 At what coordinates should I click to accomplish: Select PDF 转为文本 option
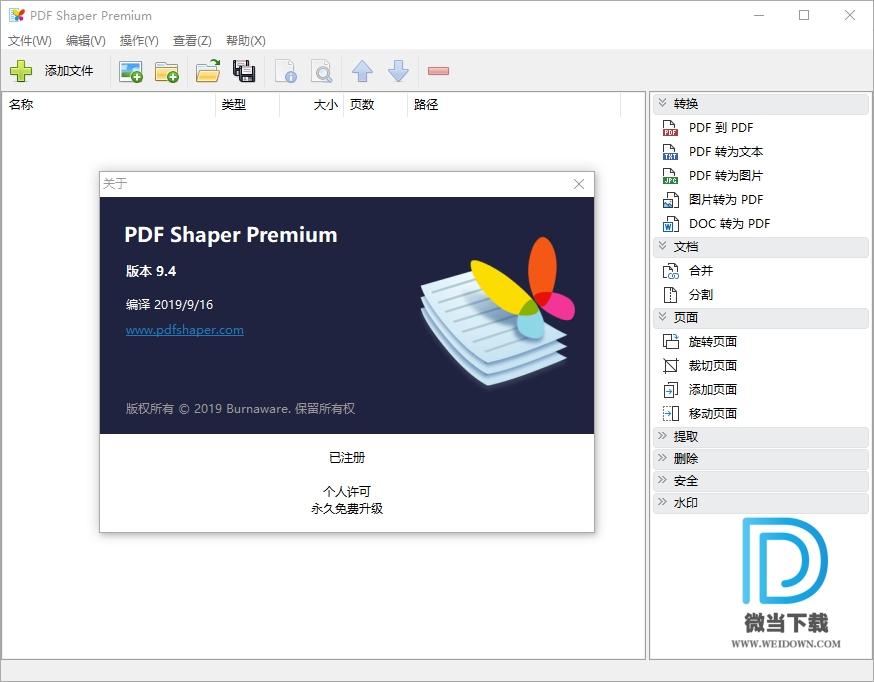click(725, 152)
